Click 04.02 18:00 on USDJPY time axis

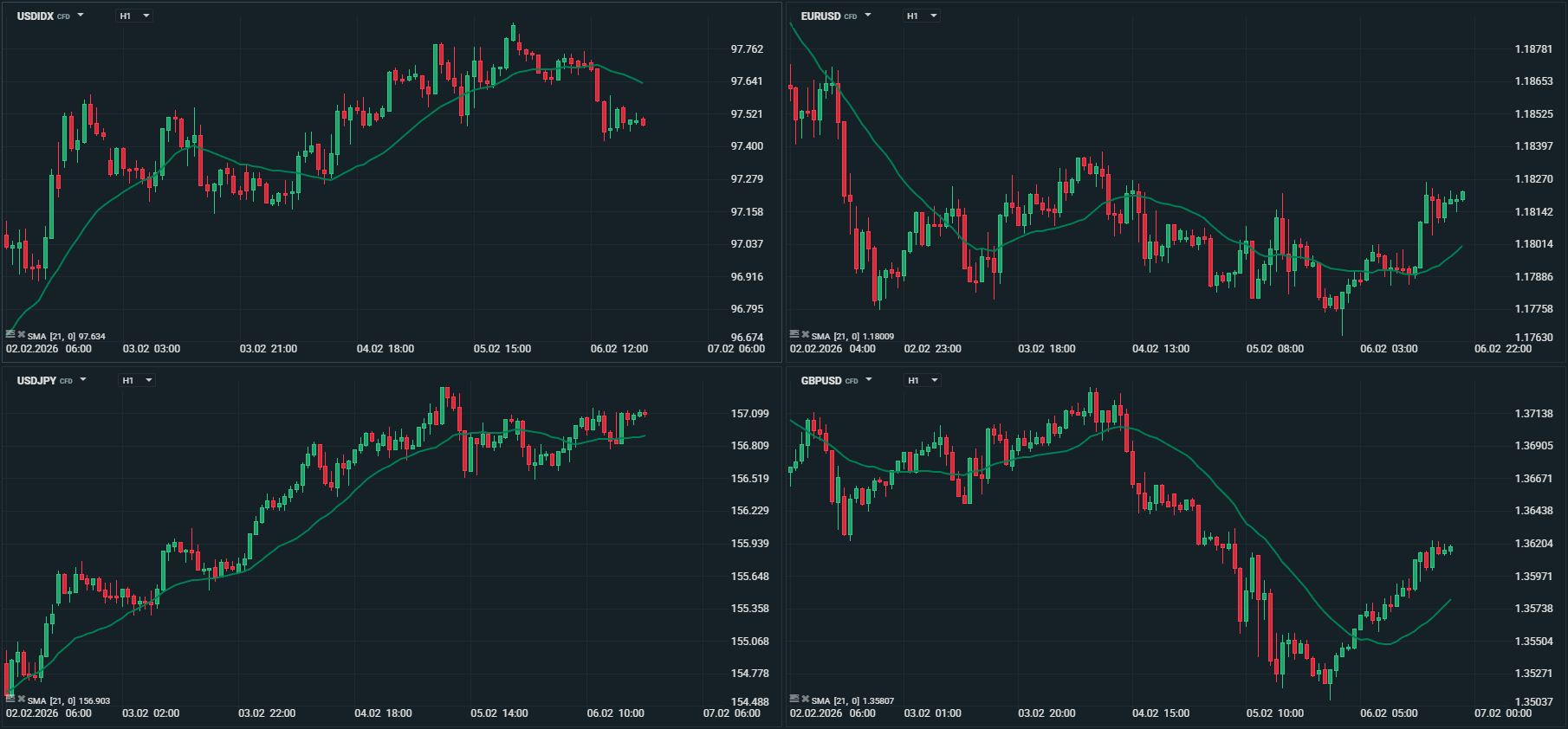(x=383, y=713)
